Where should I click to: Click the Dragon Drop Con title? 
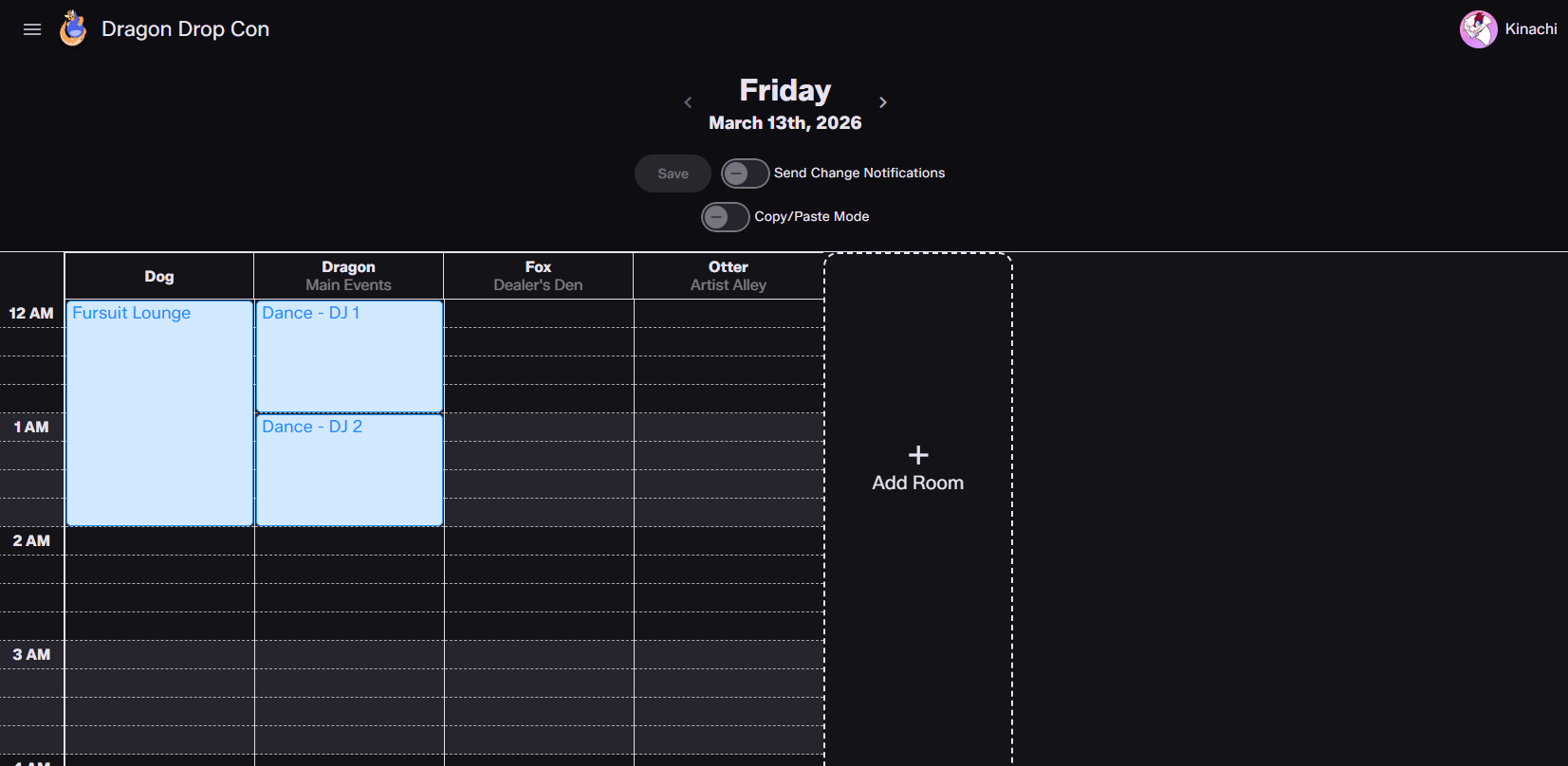pyautogui.click(x=185, y=29)
